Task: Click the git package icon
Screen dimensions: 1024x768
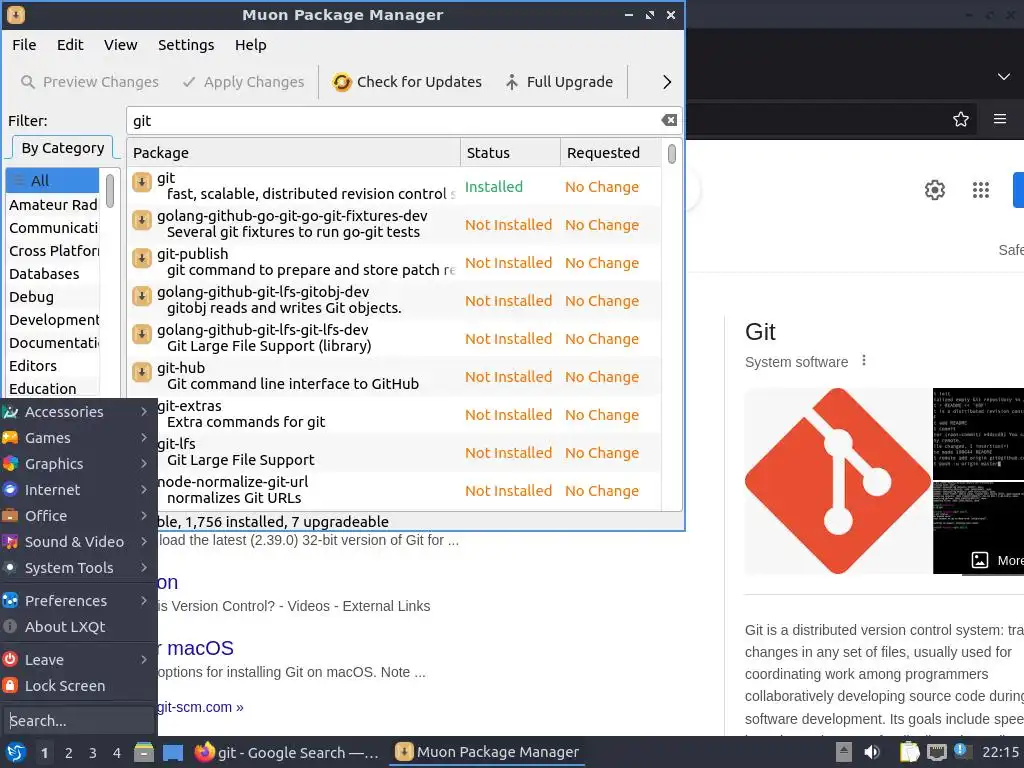Action: 142,182
